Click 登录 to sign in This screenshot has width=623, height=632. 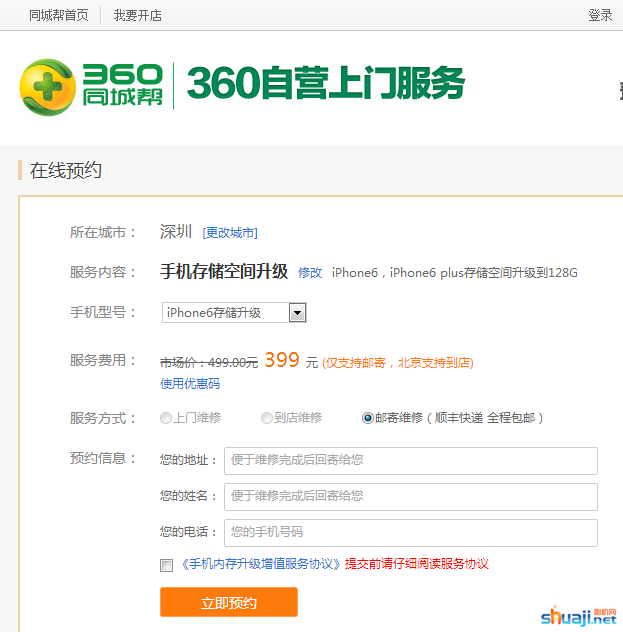pyautogui.click(x=600, y=15)
